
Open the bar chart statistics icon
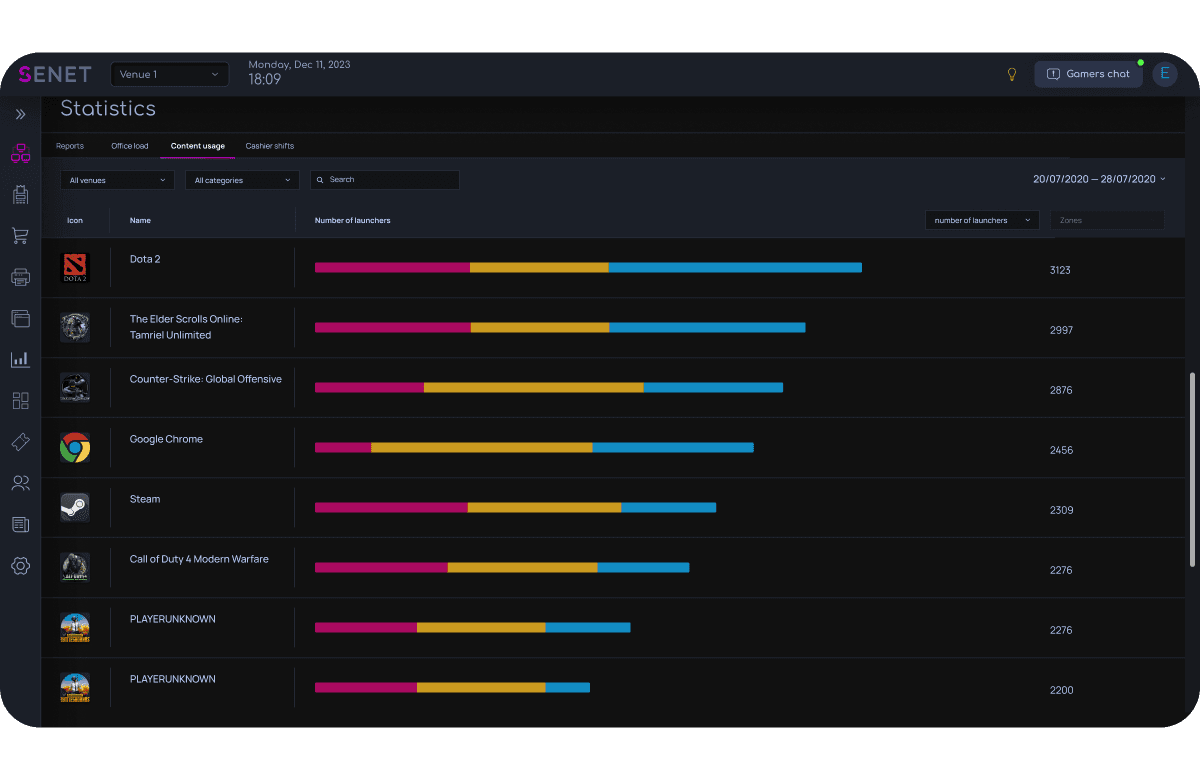point(20,359)
